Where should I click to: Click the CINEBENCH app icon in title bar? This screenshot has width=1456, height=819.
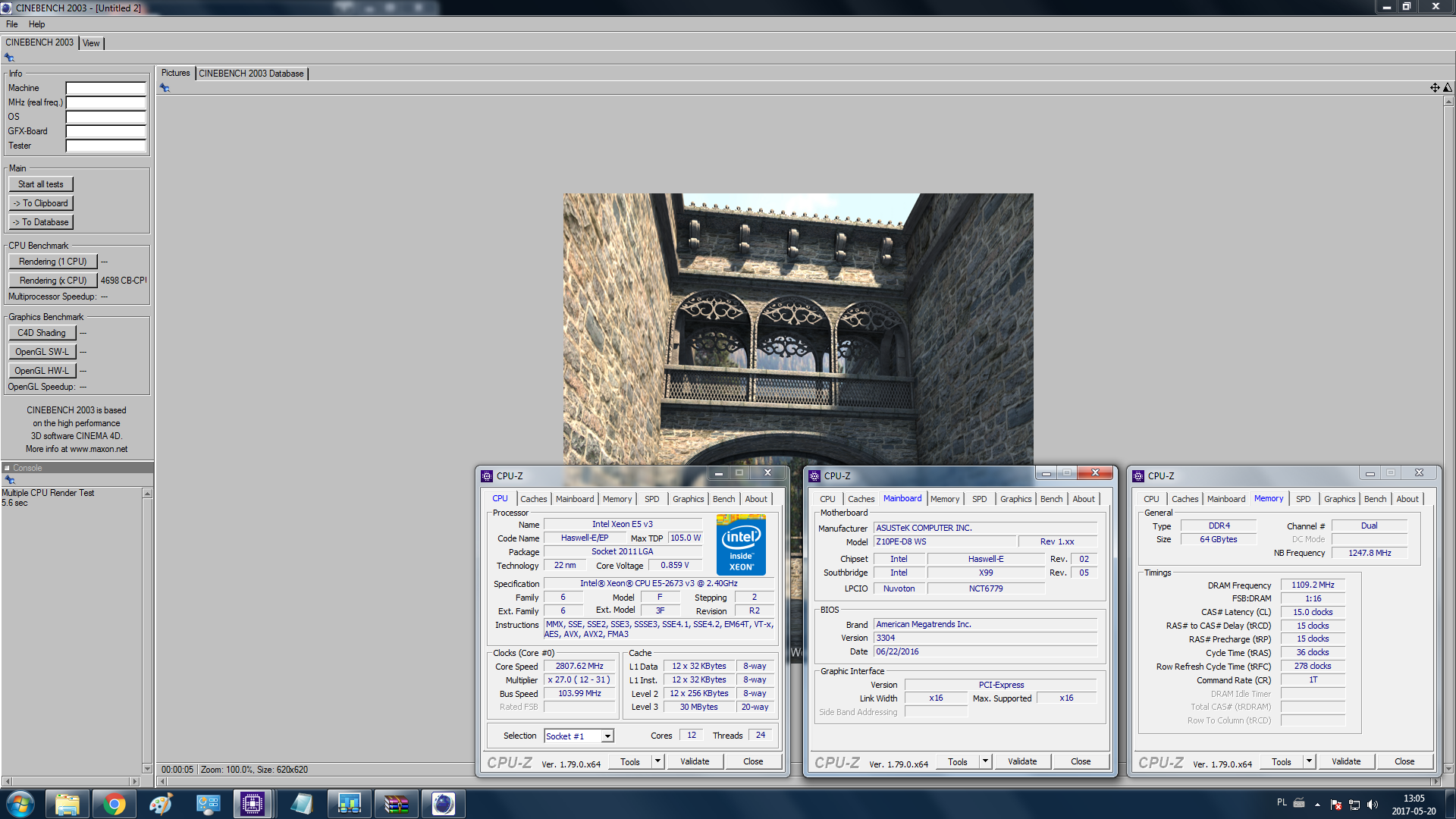7,8
